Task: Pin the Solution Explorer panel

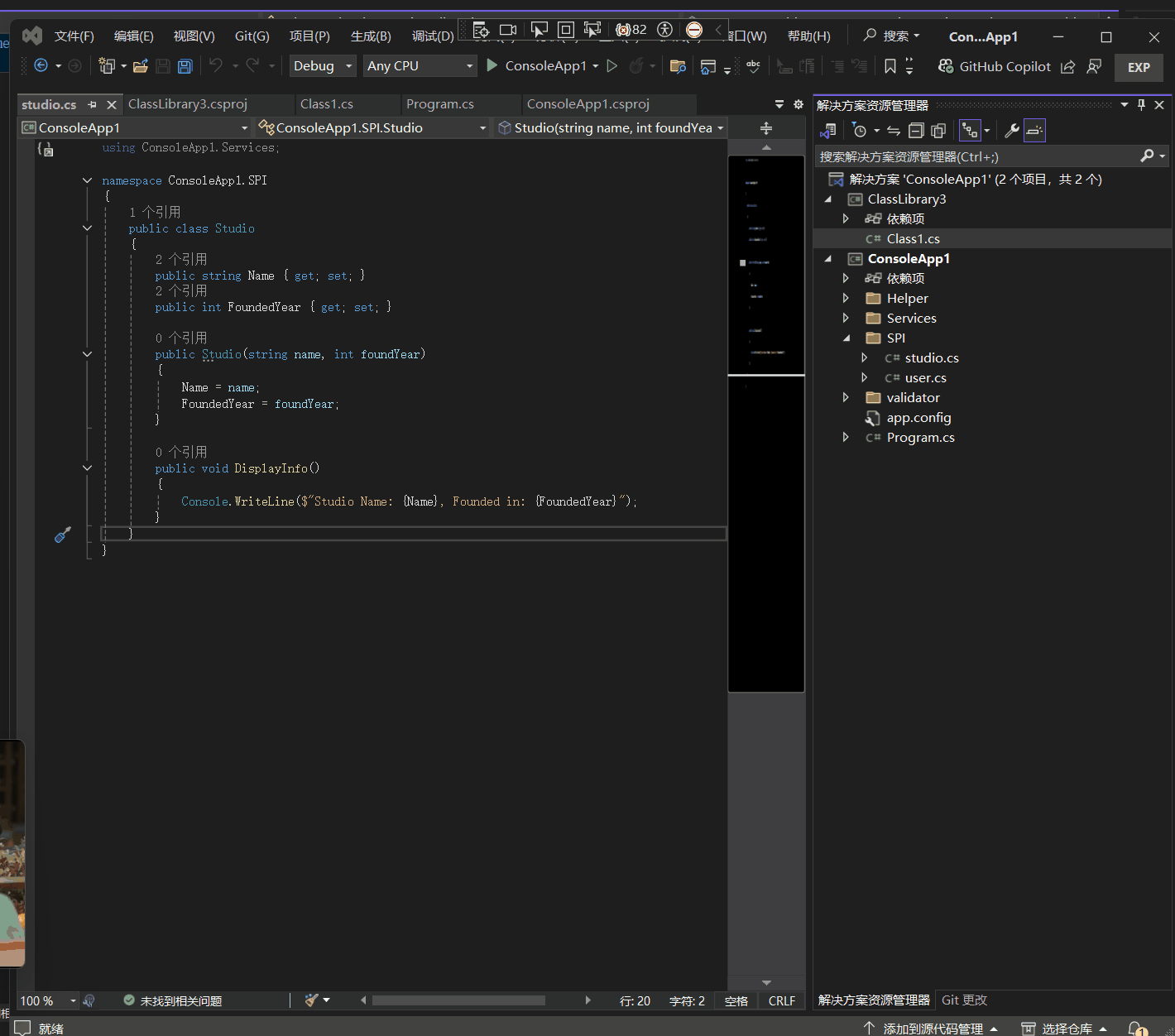Action: 1141,104
